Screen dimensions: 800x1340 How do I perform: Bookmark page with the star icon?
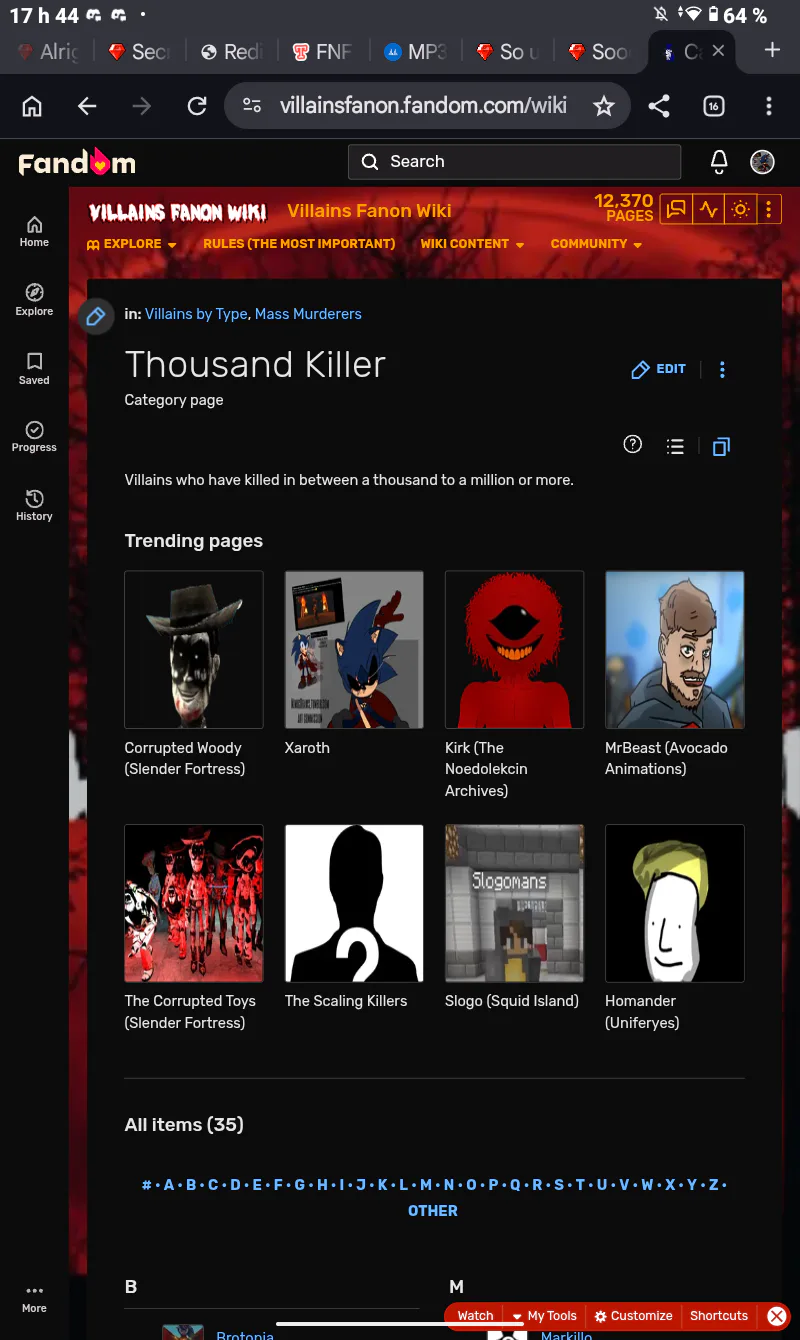point(603,106)
